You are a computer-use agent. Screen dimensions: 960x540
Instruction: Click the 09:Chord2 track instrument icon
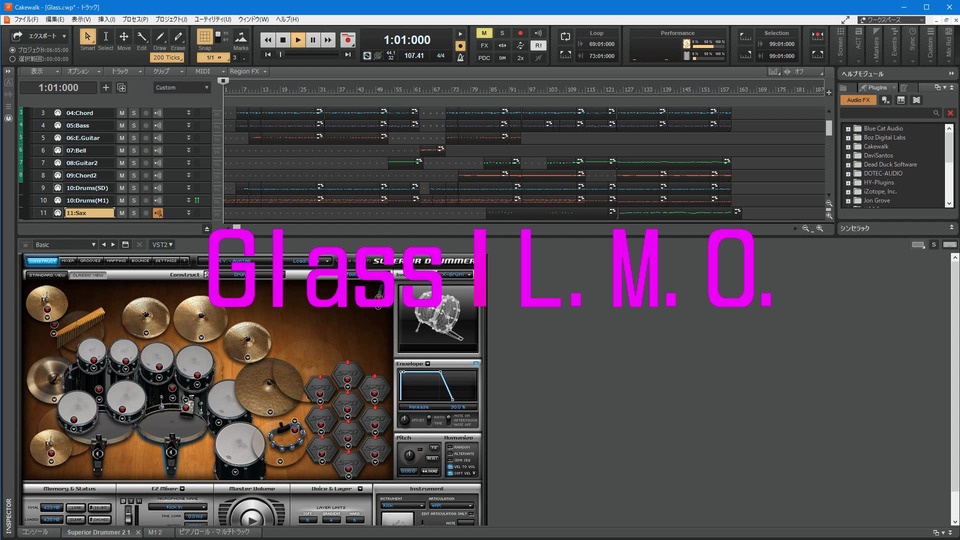(x=58, y=175)
